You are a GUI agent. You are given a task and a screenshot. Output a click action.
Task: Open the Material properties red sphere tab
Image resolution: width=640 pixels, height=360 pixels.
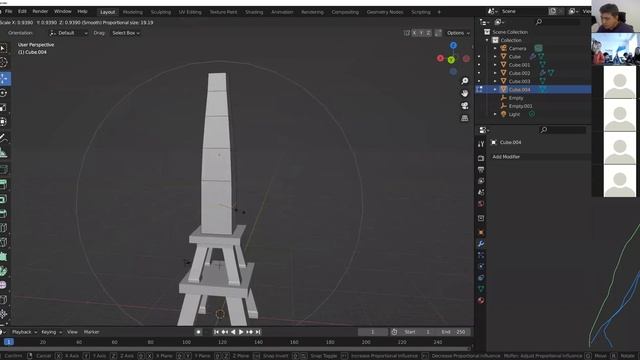click(481, 300)
